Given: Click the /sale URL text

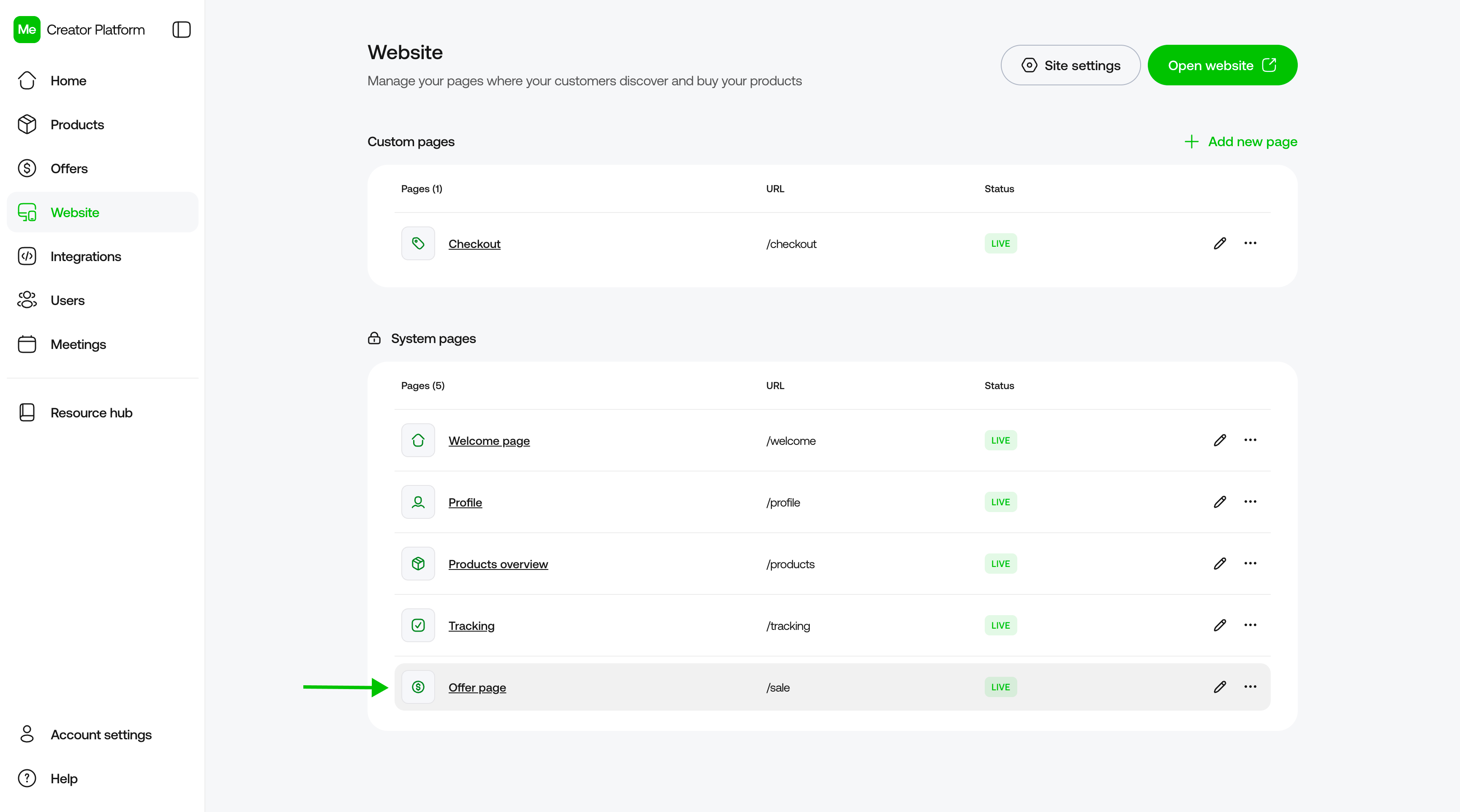Looking at the screenshot, I should tap(778, 687).
